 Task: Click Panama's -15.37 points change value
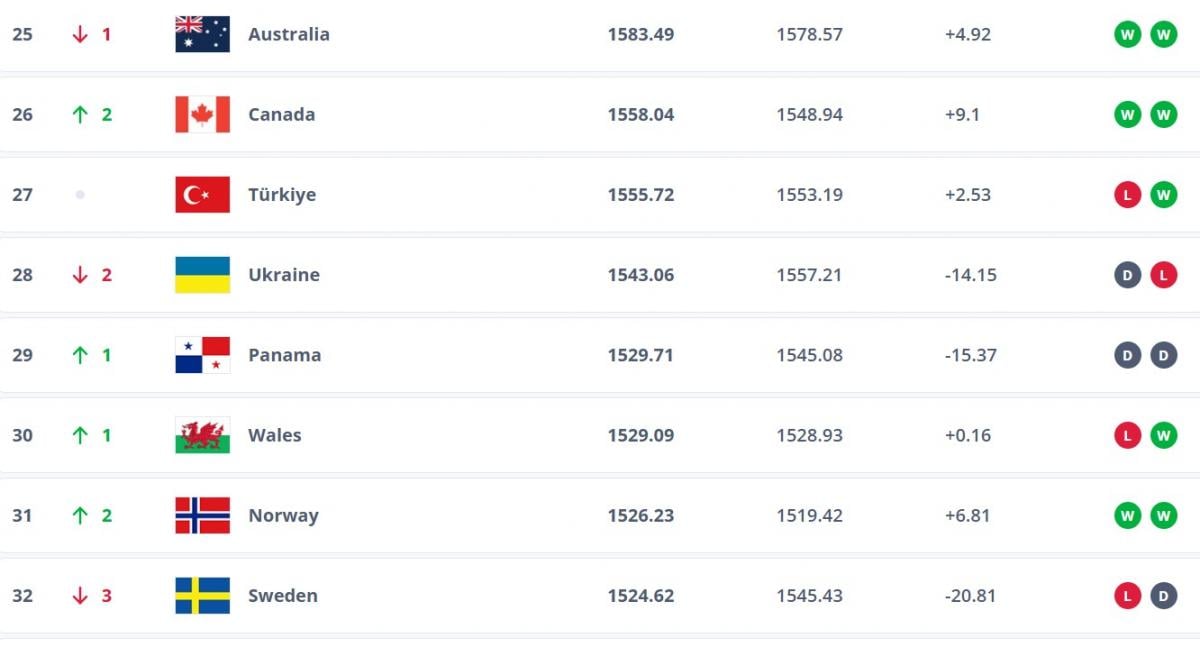(970, 355)
